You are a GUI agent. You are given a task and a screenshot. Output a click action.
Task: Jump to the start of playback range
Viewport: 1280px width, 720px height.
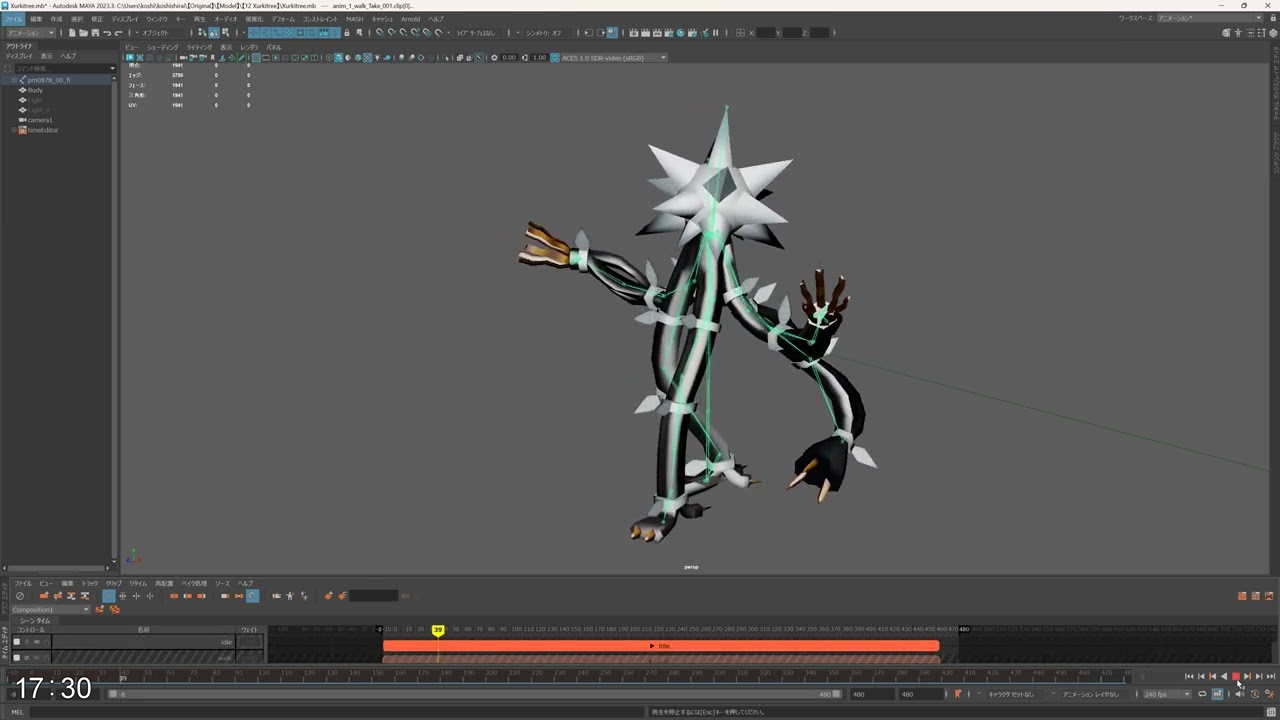1189,677
